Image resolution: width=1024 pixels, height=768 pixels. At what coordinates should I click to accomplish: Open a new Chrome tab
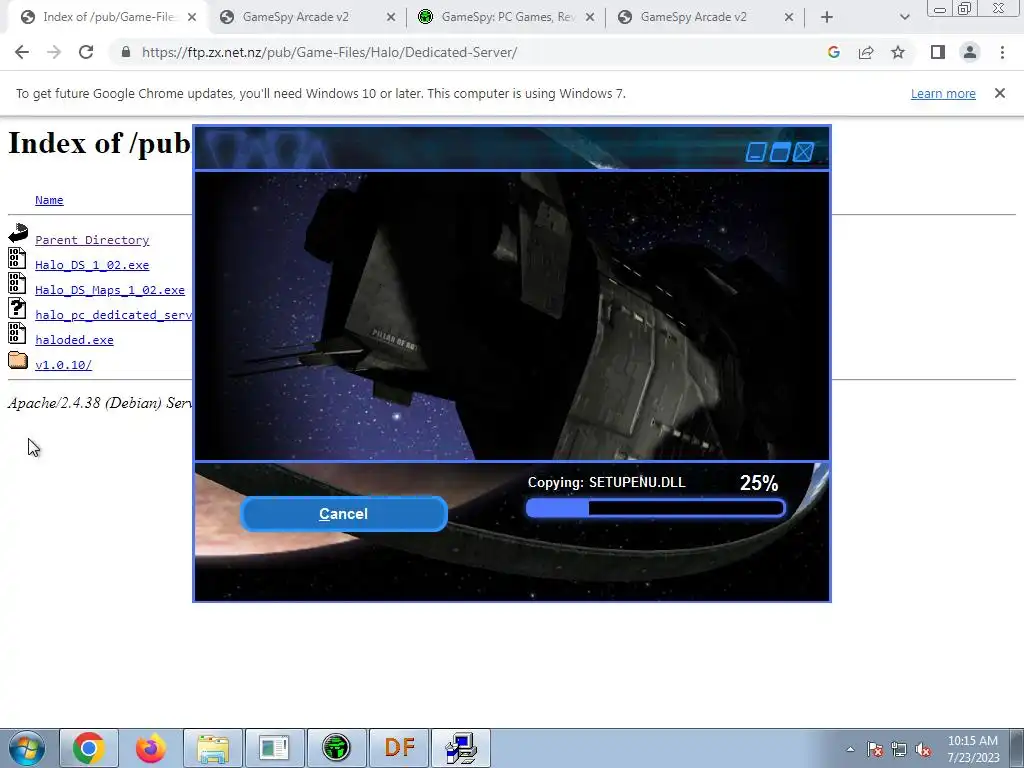pyautogui.click(x=827, y=17)
